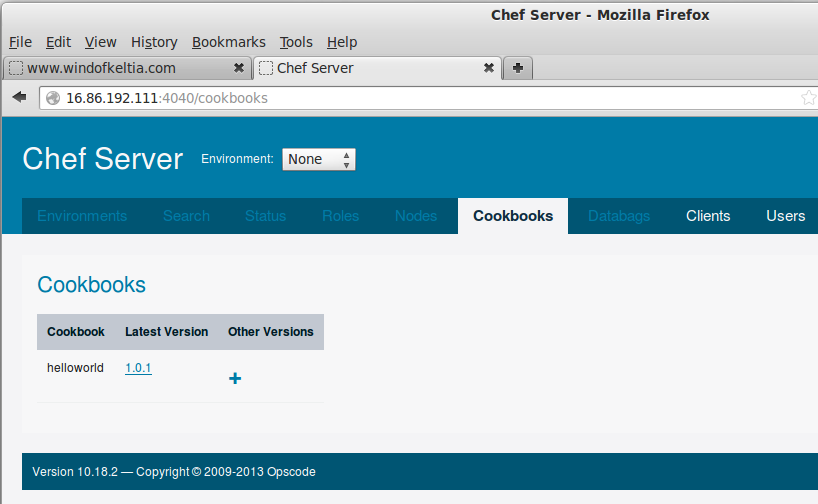Open the Environment dropdown set to None
This screenshot has width=818, height=504.
(319, 159)
